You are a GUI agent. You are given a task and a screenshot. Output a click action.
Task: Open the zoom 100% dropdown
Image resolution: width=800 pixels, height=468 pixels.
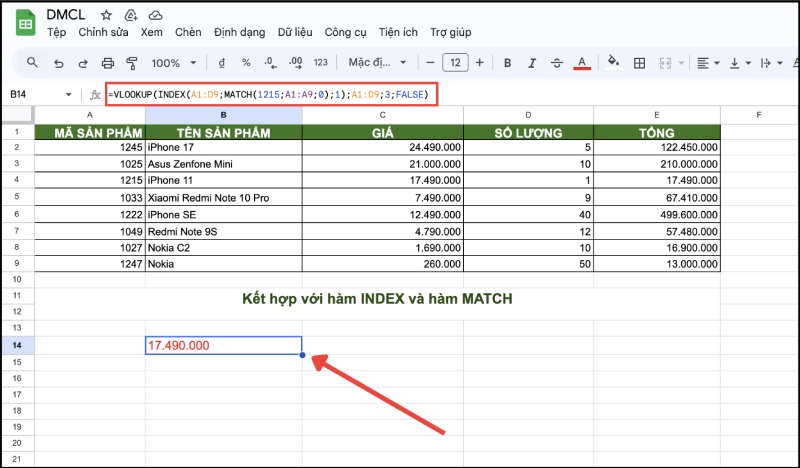[173, 63]
